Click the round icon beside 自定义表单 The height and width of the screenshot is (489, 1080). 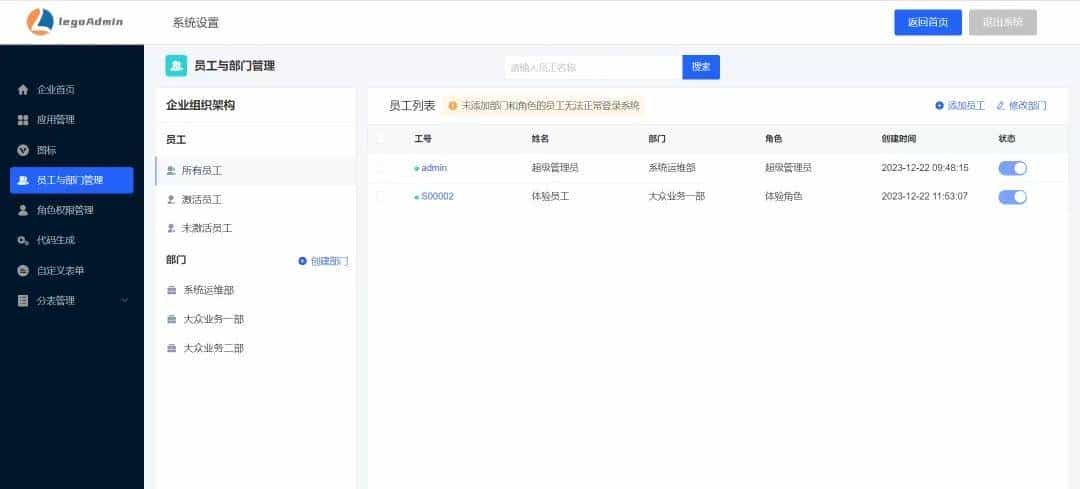pyautogui.click(x=23, y=271)
